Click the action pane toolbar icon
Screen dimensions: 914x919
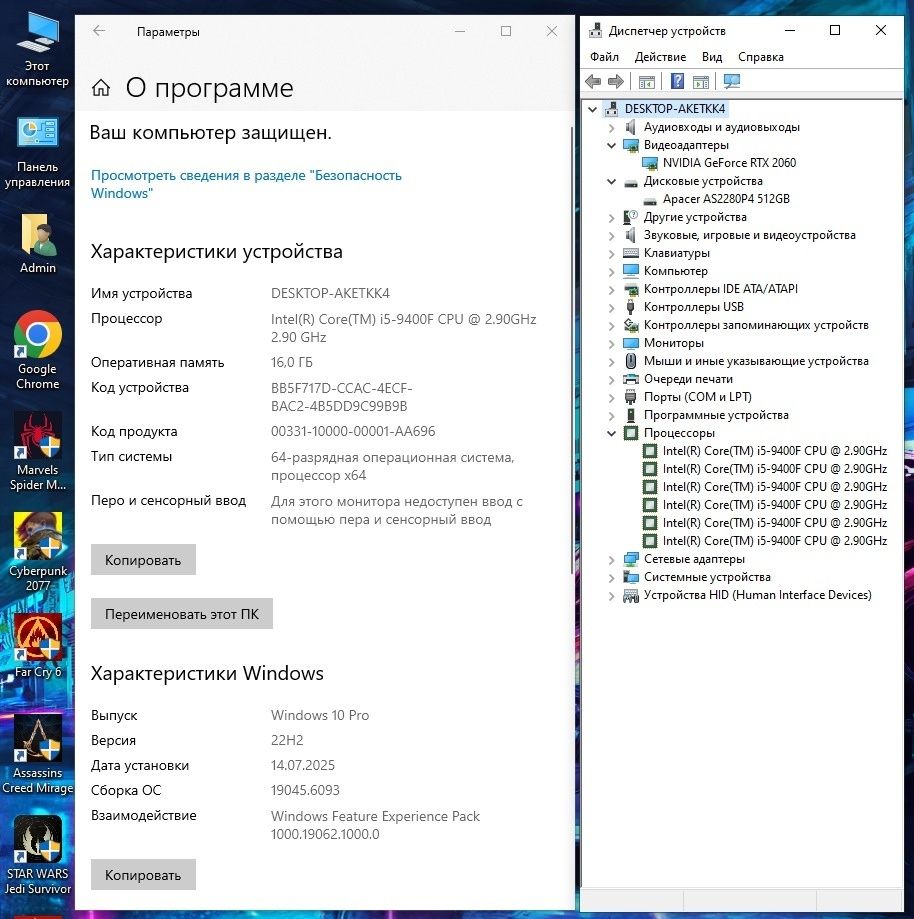[701, 81]
